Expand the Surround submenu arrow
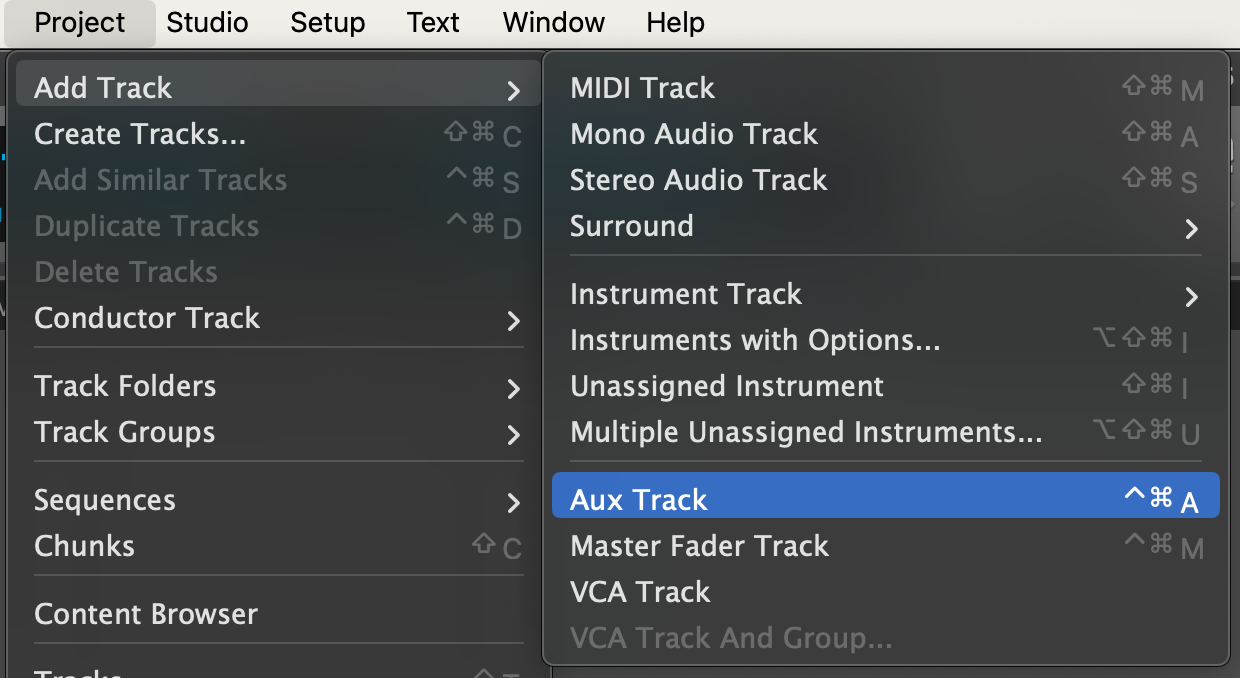The height and width of the screenshot is (678, 1240). coord(1191,228)
